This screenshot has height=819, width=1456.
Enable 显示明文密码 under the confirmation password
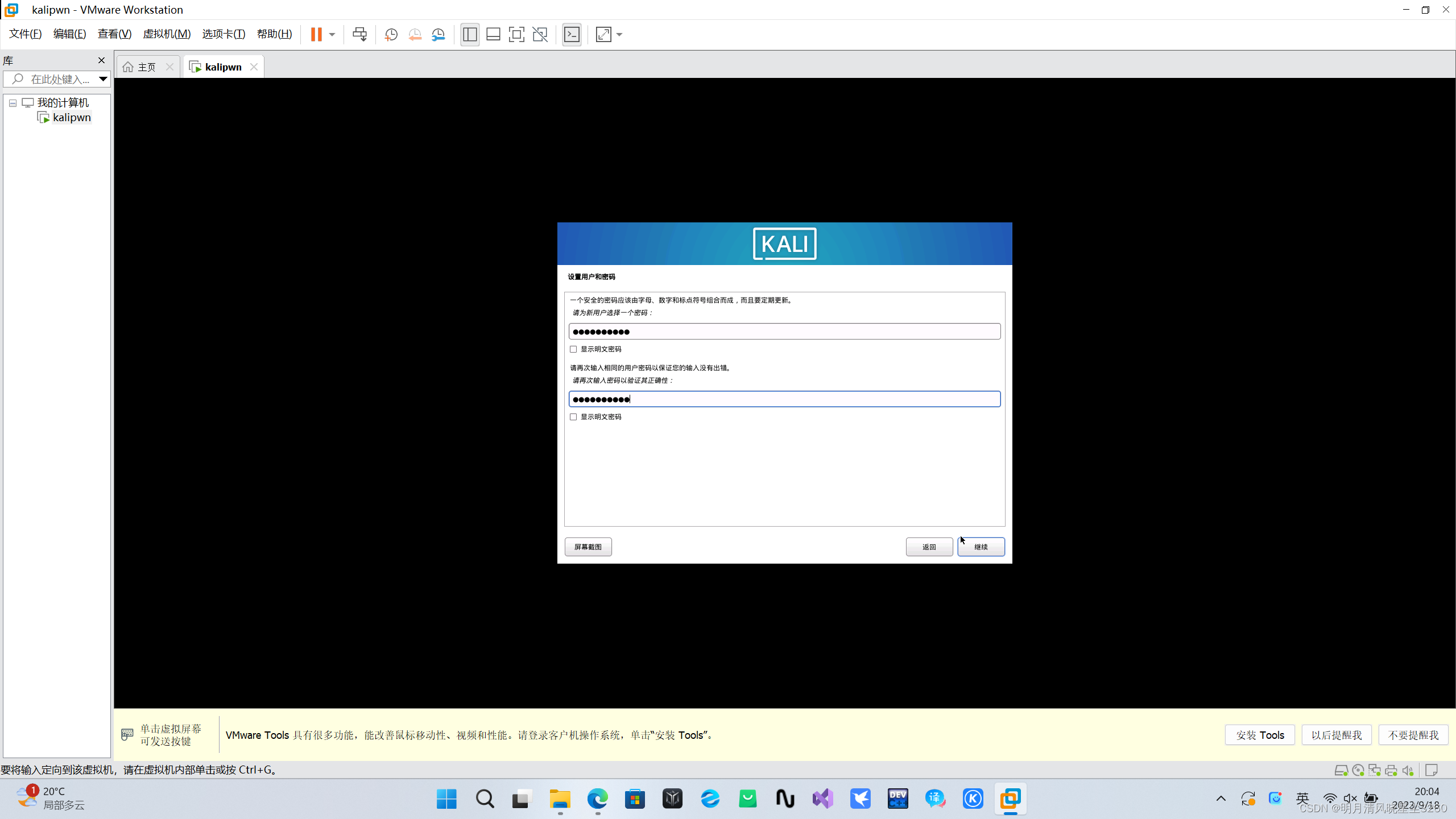click(573, 417)
